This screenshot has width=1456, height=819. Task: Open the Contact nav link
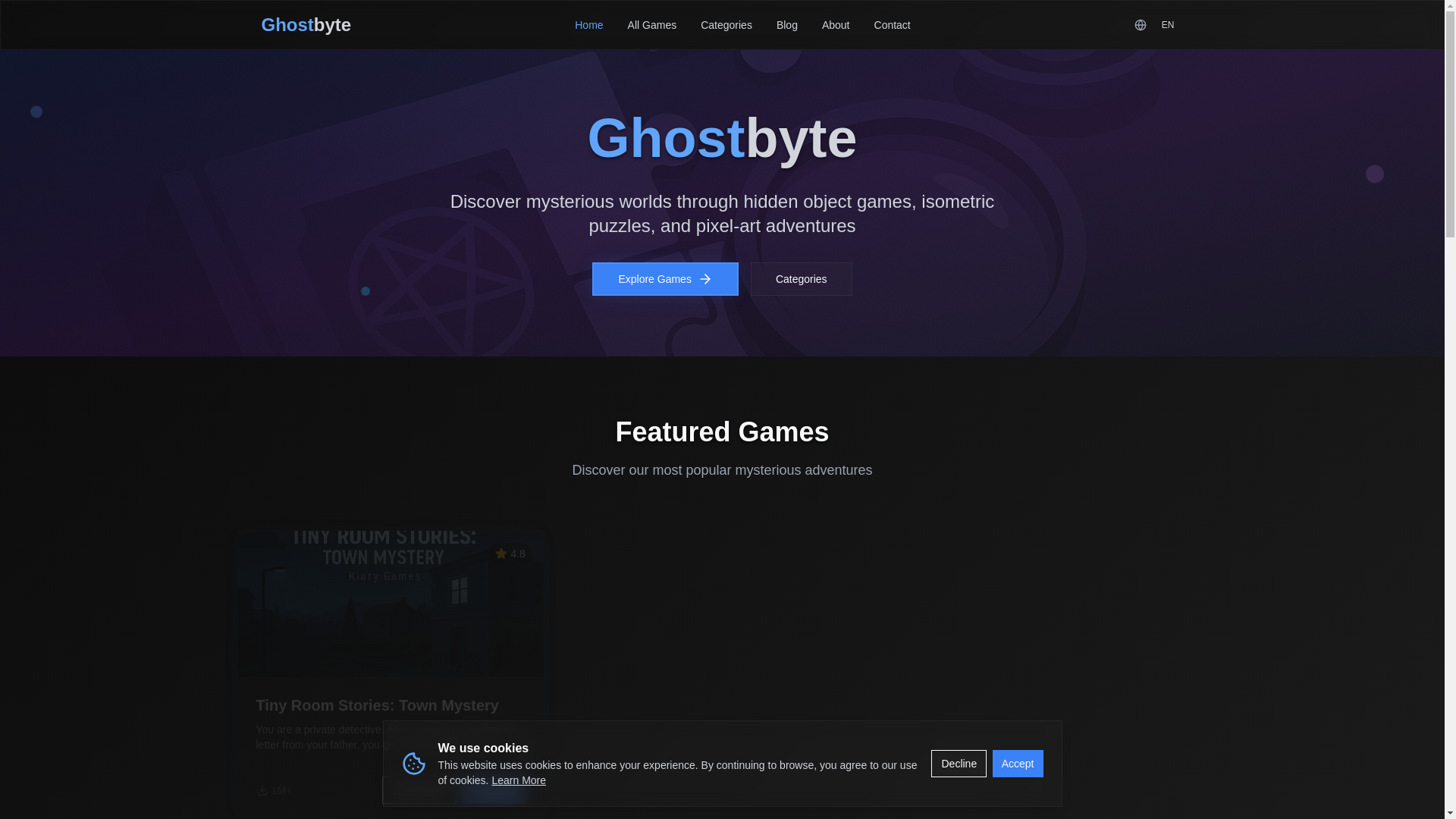point(892,25)
